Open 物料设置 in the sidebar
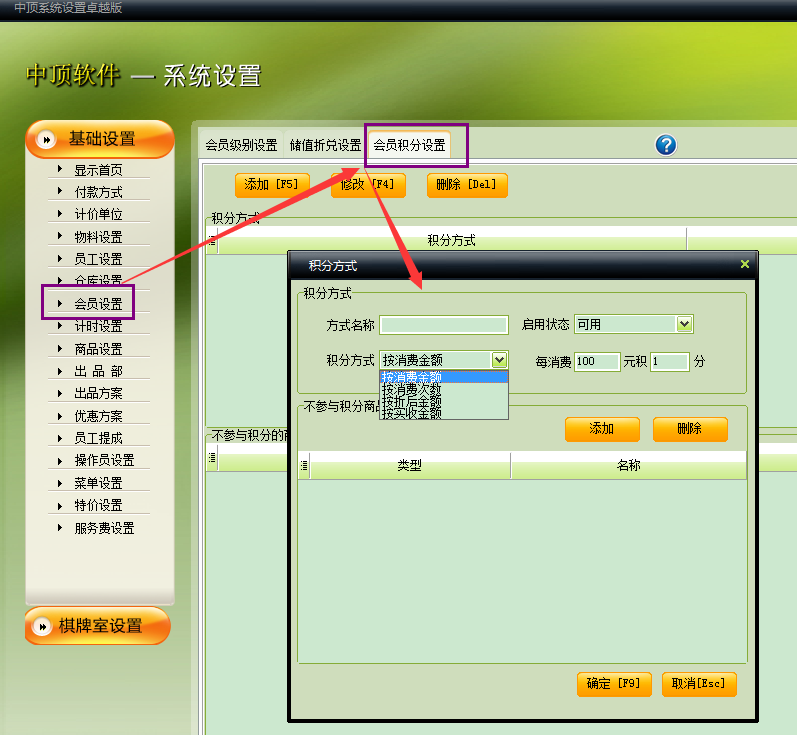Screen dimensions: 797x735 point(99,237)
